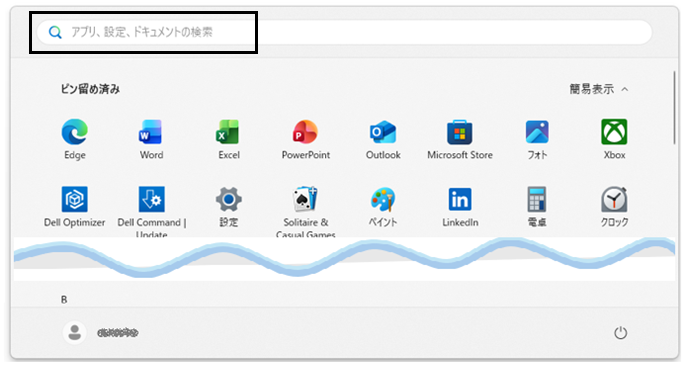Launch Word from pinned apps
The height and width of the screenshot is (366, 687).
click(x=151, y=132)
